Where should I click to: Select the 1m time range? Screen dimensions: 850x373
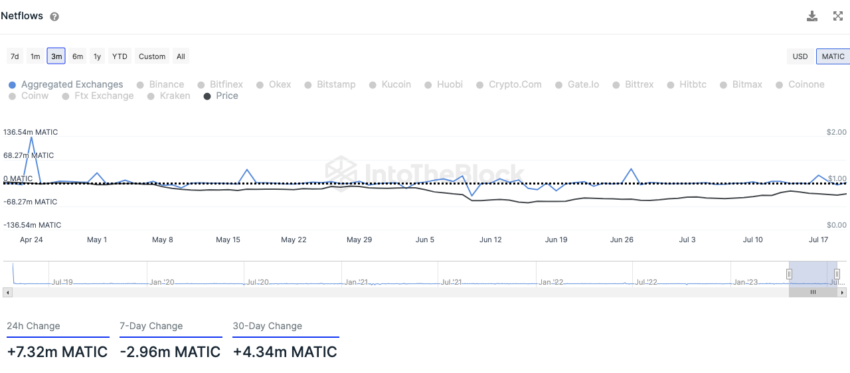tap(35, 56)
